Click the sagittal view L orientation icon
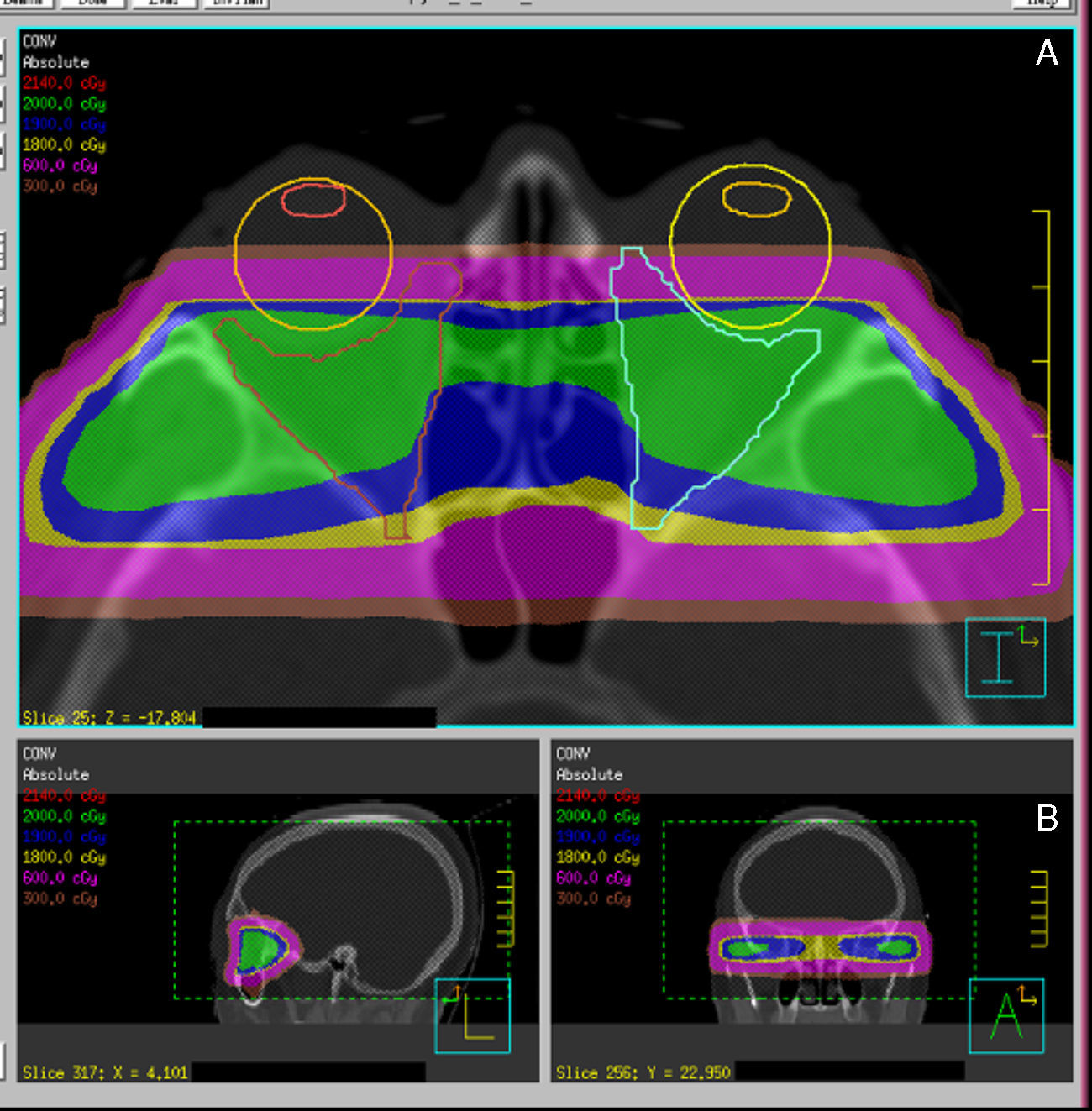The height and width of the screenshot is (1111, 1092). click(x=472, y=1015)
